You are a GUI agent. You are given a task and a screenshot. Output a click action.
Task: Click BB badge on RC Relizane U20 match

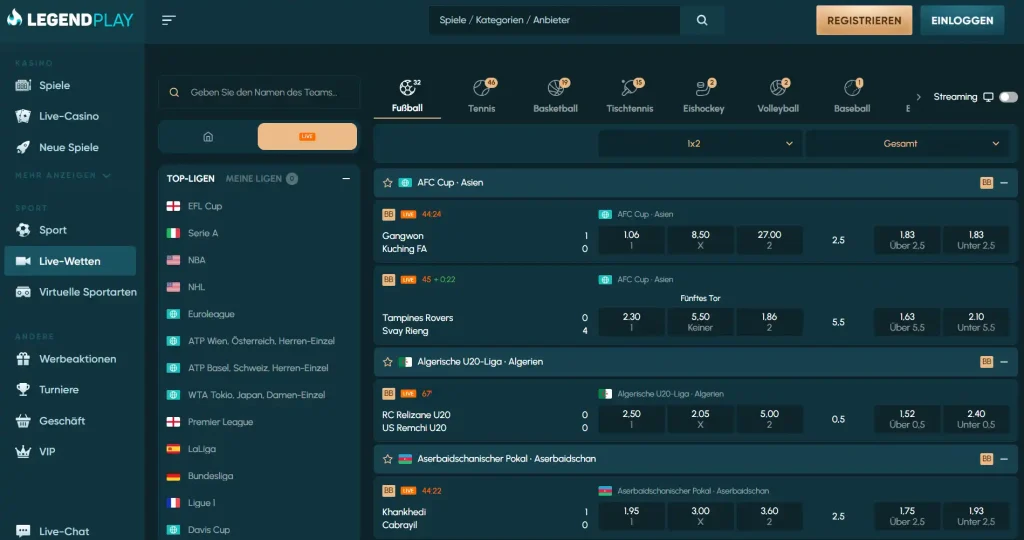388,394
